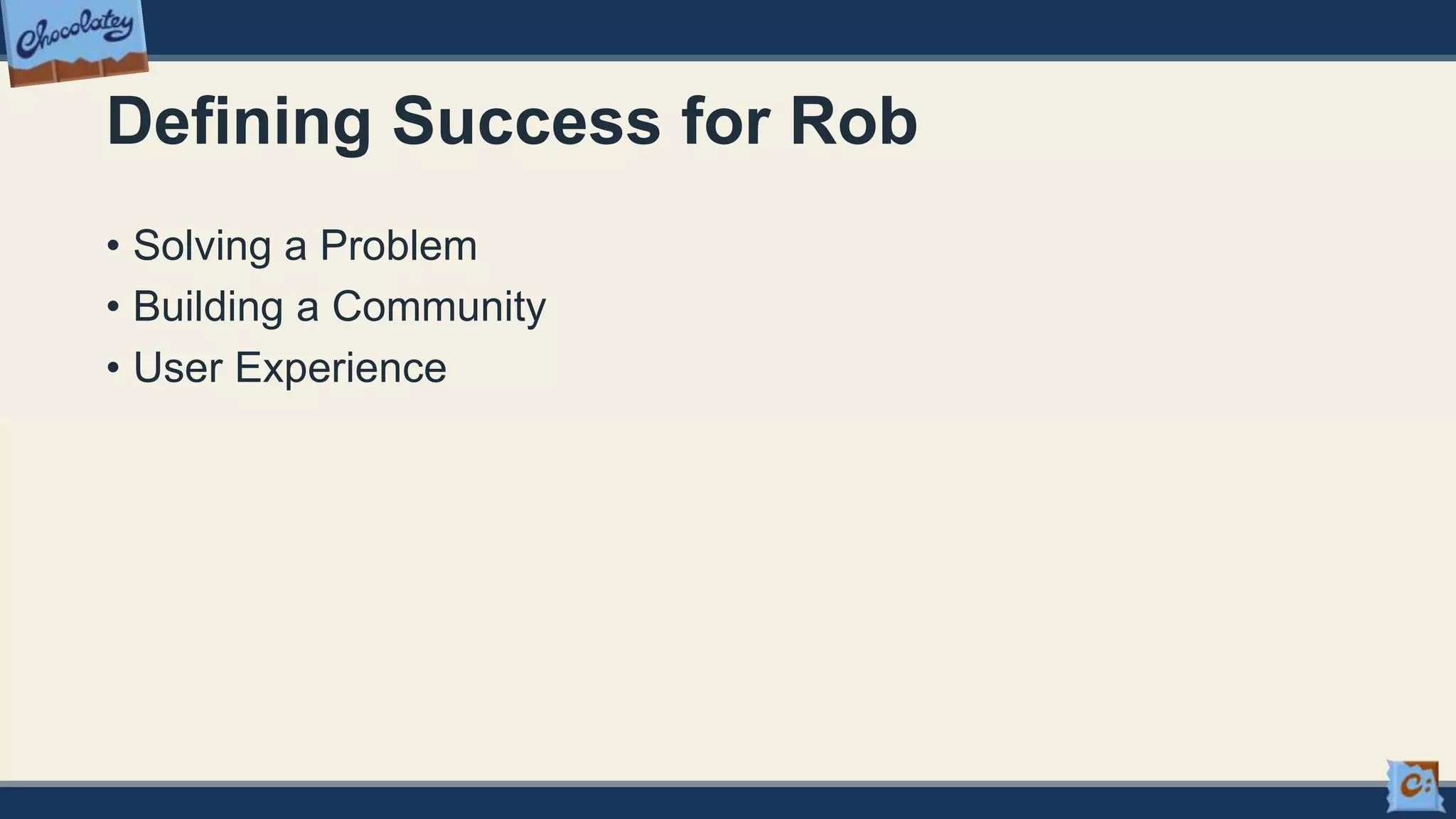
Task: Click the bullet dot before Solving a Problem
Action: pos(113,247)
